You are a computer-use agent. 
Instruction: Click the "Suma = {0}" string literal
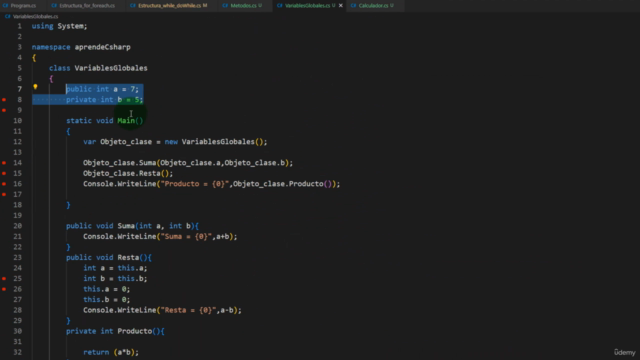click(x=186, y=237)
